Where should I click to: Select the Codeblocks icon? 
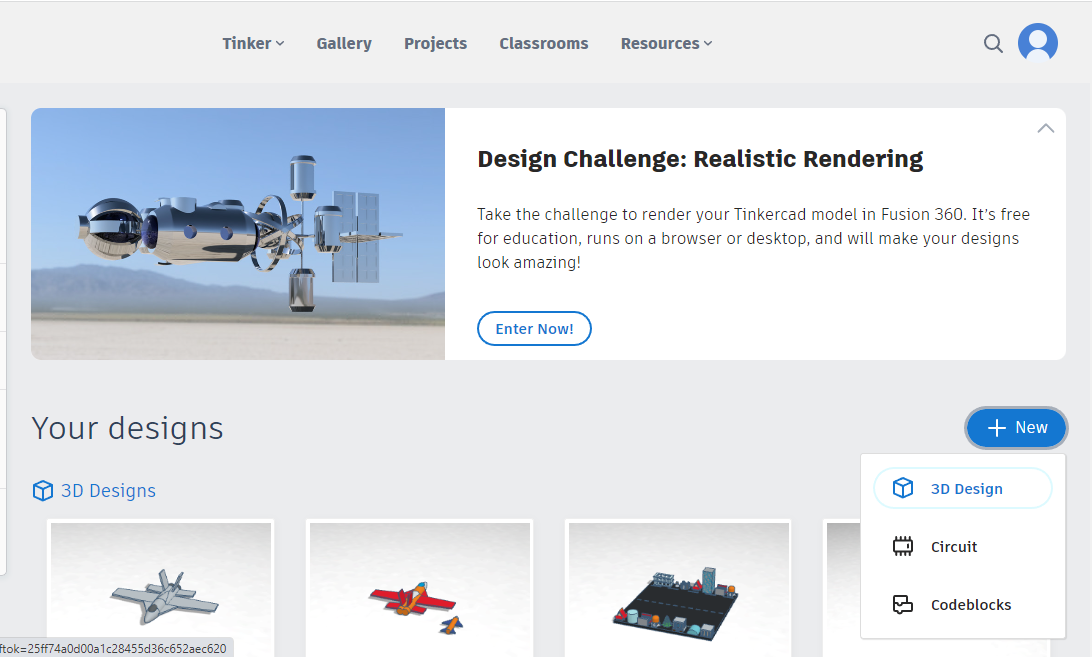903,604
